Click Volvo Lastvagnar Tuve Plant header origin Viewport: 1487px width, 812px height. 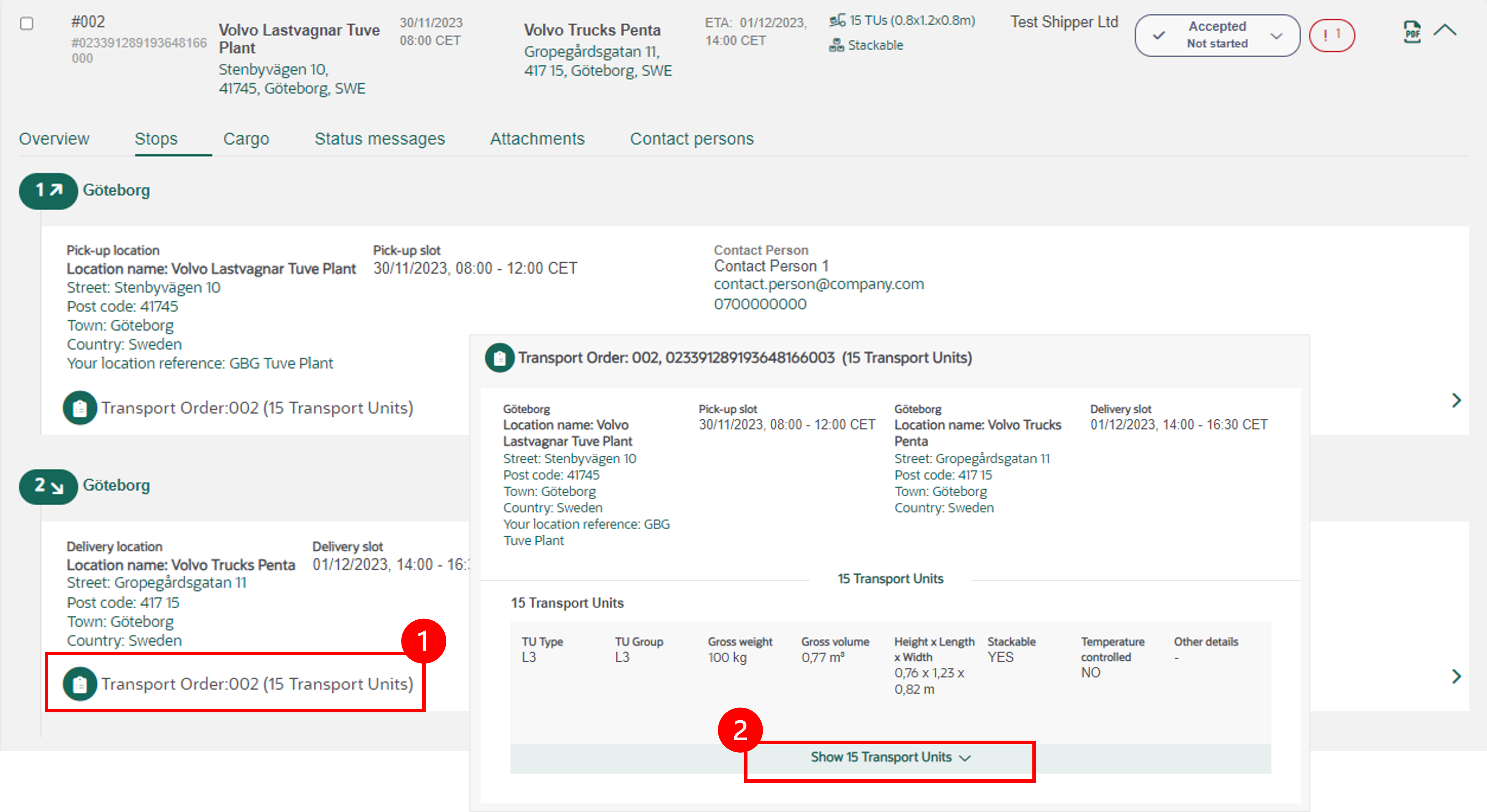coord(299,39)
